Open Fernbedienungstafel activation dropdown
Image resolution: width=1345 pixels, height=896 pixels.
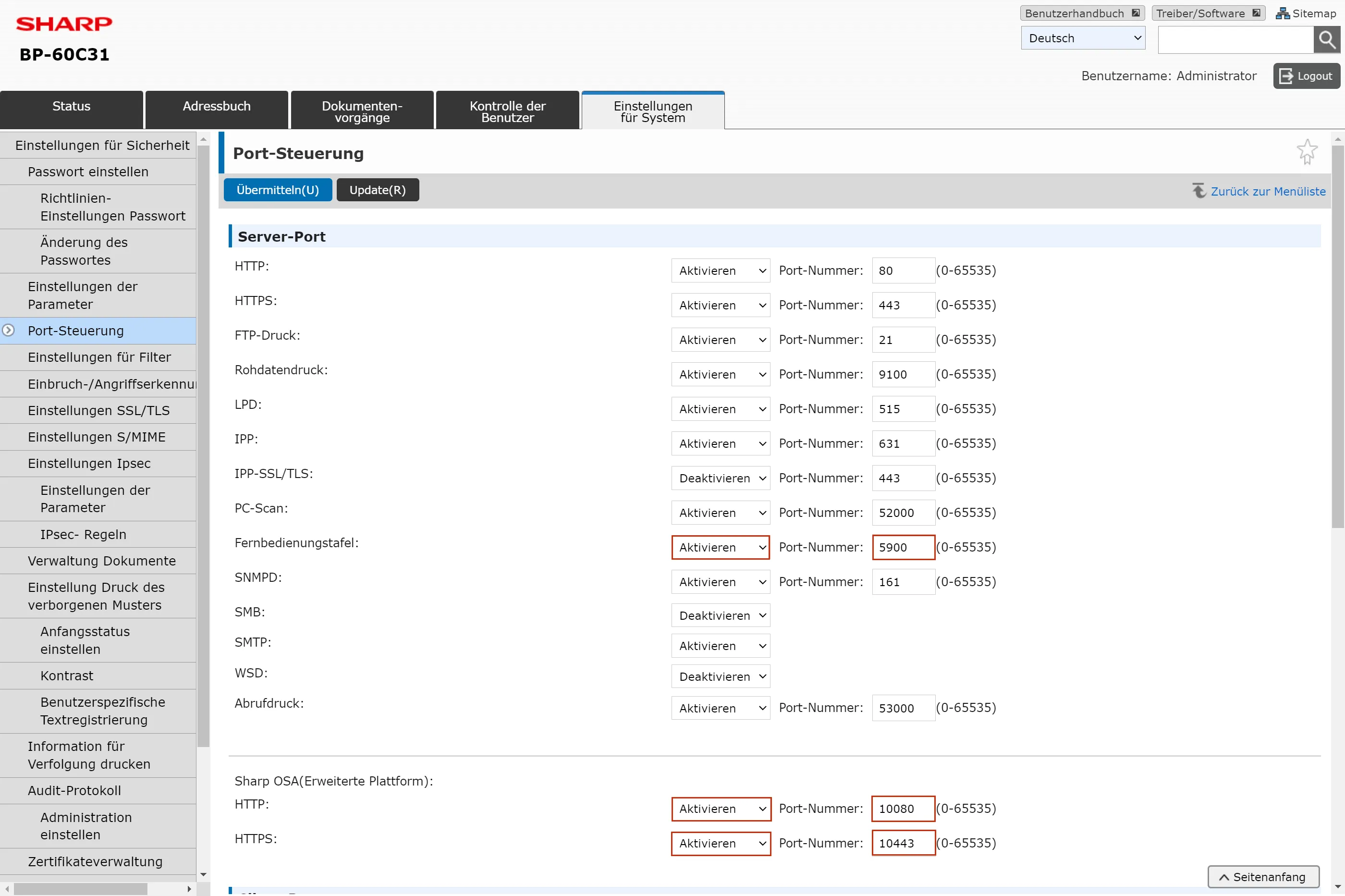pyautogui.click(x=721, y=547)
